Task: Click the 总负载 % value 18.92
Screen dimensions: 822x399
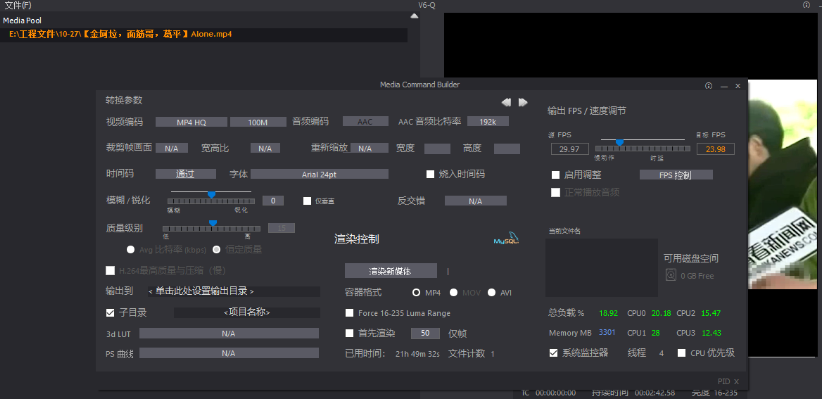Action: point(608,314)
